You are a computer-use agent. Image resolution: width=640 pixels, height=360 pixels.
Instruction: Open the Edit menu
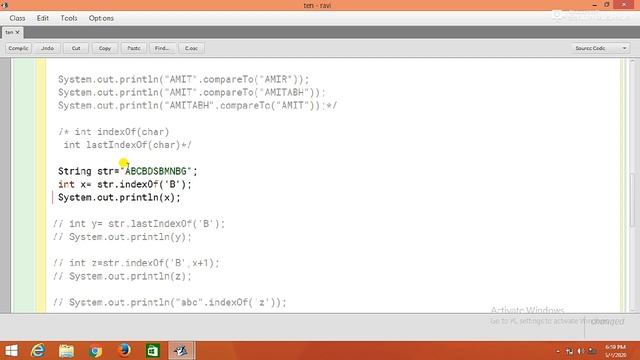42,18
